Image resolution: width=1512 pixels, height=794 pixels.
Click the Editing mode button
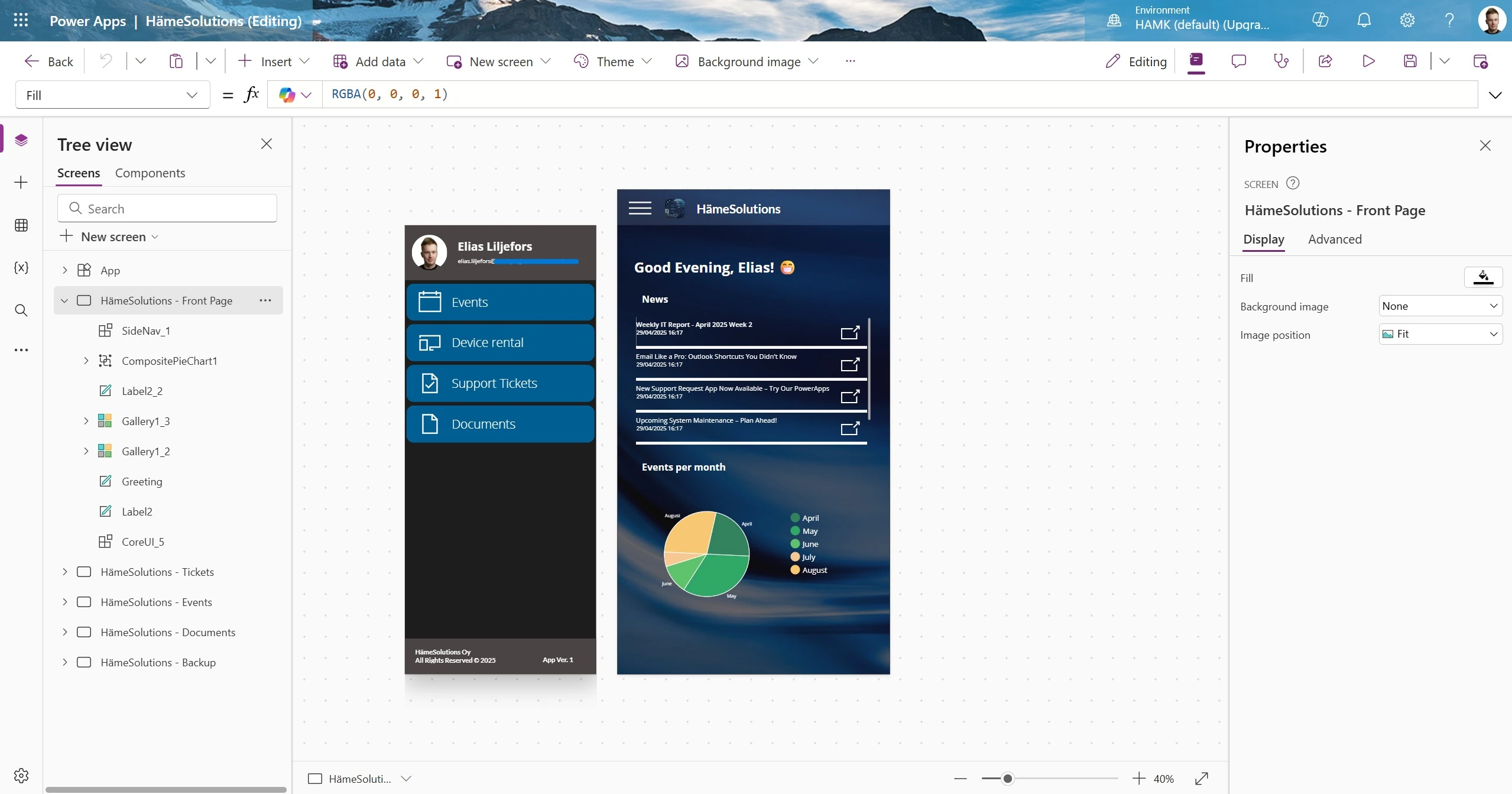[x=1136, y=61]
